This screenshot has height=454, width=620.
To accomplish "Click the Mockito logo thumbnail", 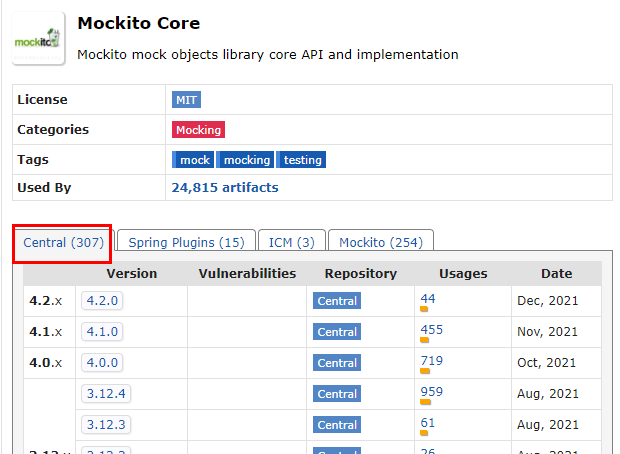I will tap(38, 38).
